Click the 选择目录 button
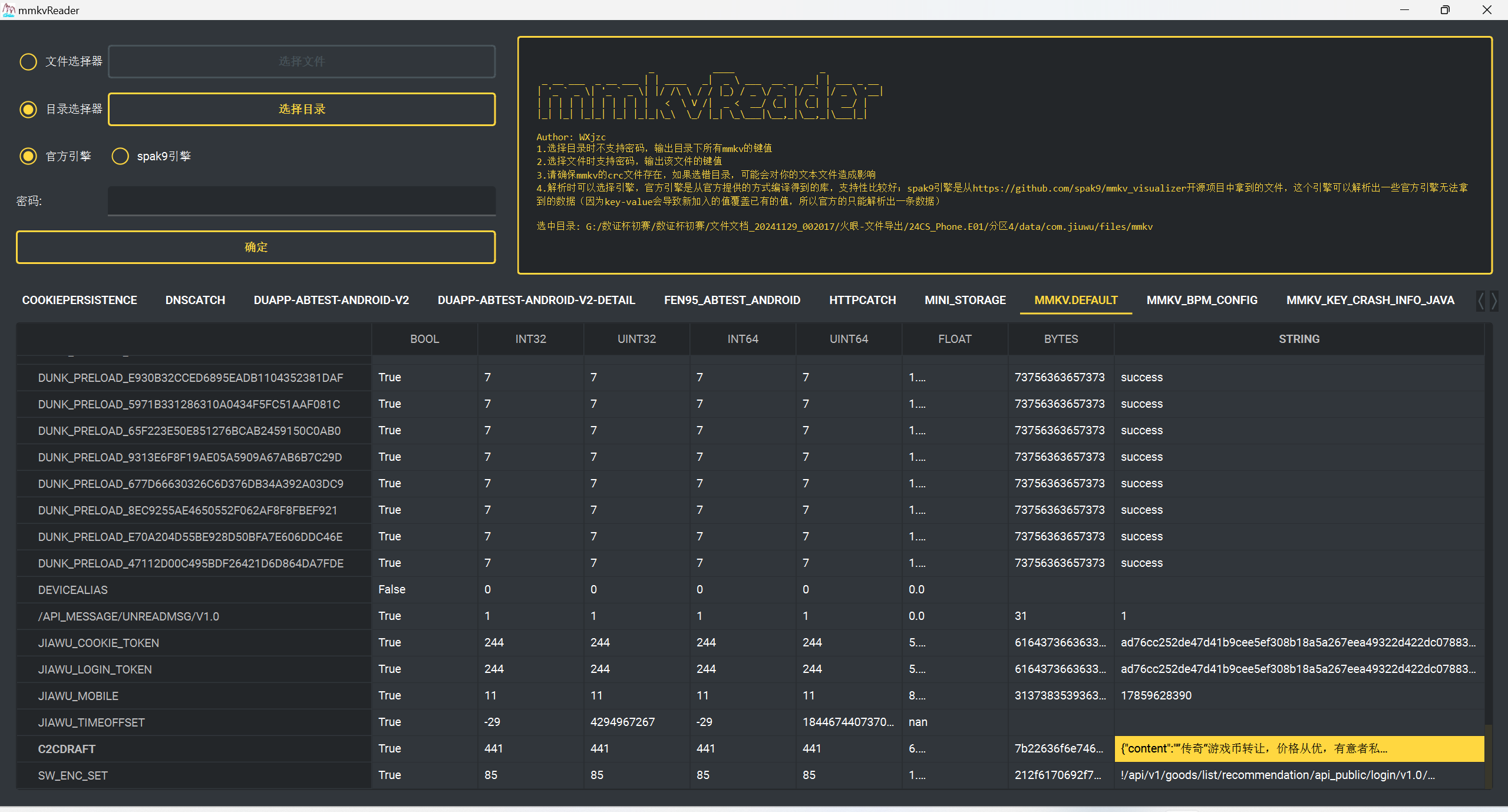The image size is (1508, 812). 302,110
